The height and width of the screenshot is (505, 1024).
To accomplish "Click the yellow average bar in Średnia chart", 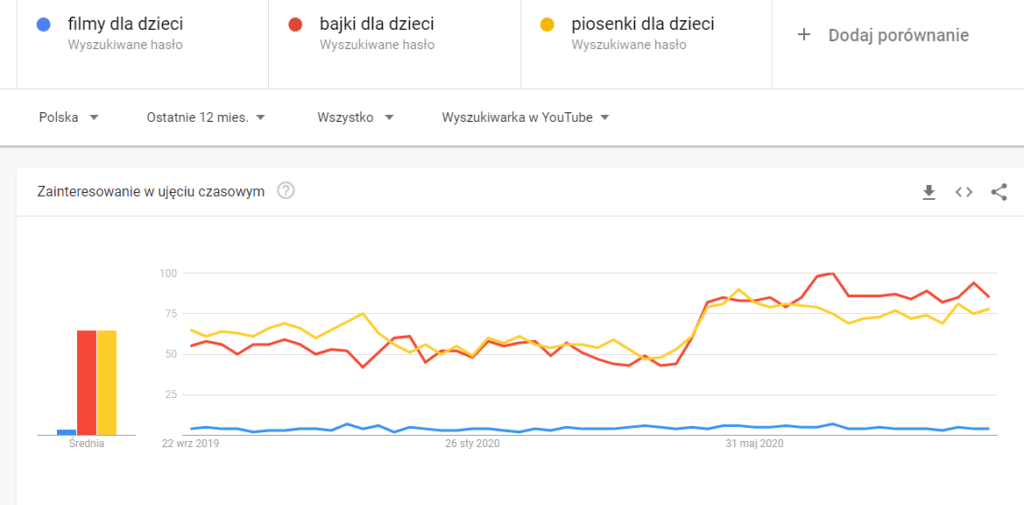I will click(107, 382).
